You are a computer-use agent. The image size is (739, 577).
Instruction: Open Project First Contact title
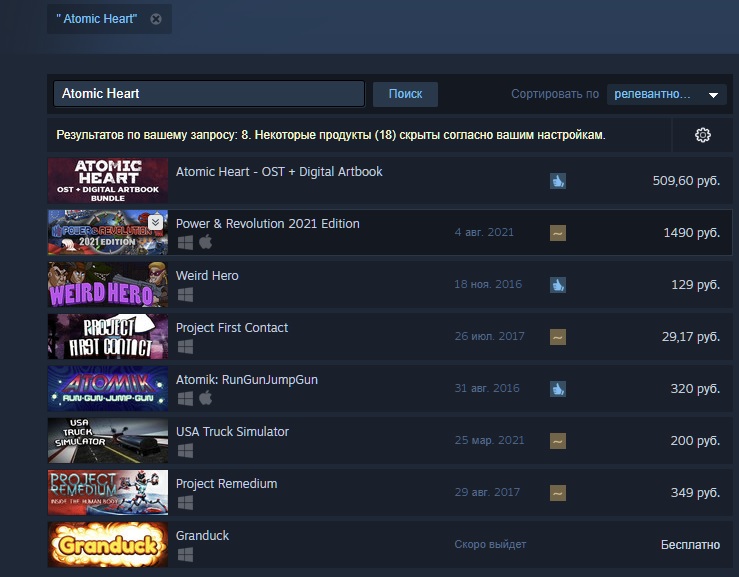pos(232,328)
